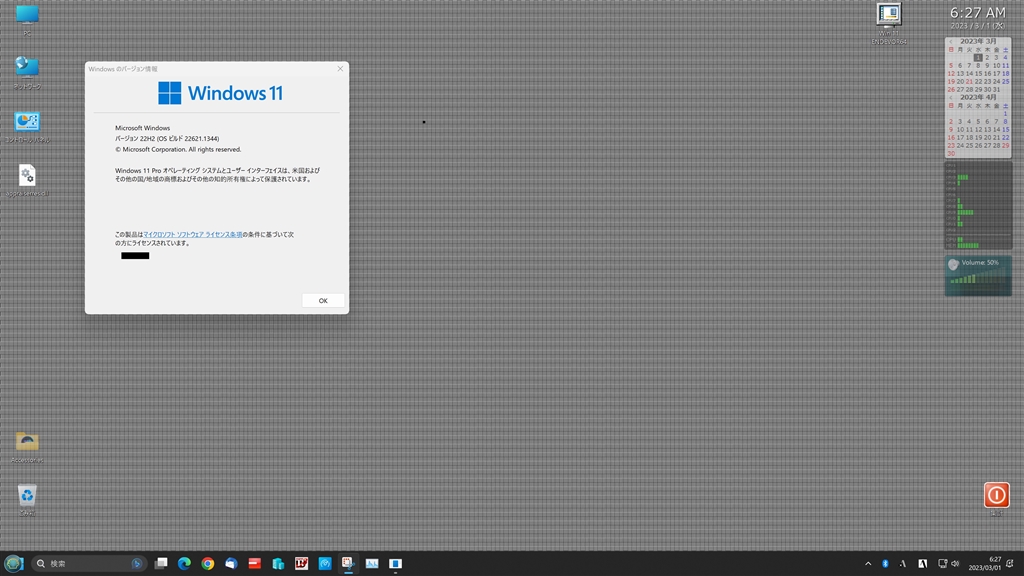Image resolution: width=1024 pixels, height=576 pixels.
Task: Open the teal boxes app on taskbar
Action: (x=278, y=563)
